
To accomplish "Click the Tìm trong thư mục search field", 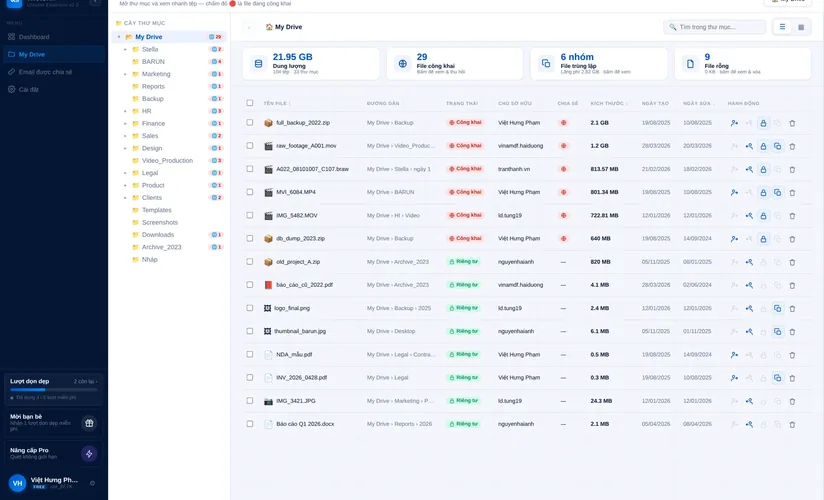I will 715,27.
